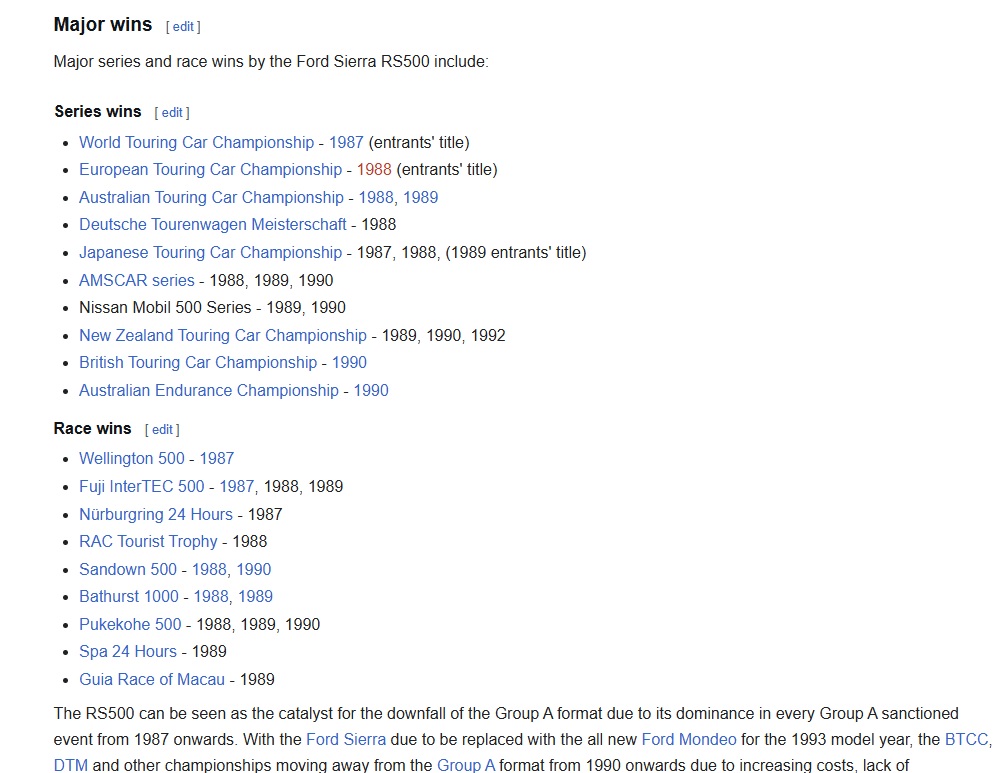Open New Zealand Touring Car Championship link
Viewport: 997px width, 773px height.
pos(223,336)
